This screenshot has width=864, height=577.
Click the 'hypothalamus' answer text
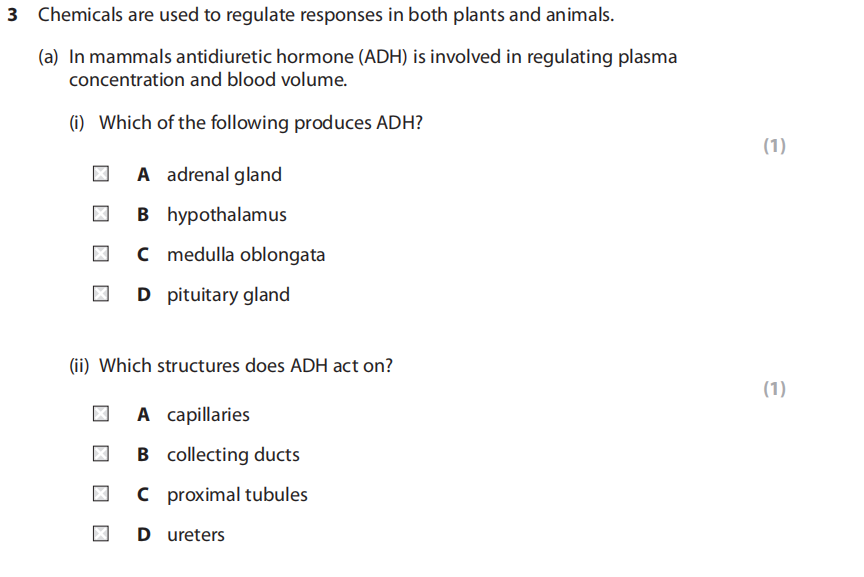click(x=226, y=215)
